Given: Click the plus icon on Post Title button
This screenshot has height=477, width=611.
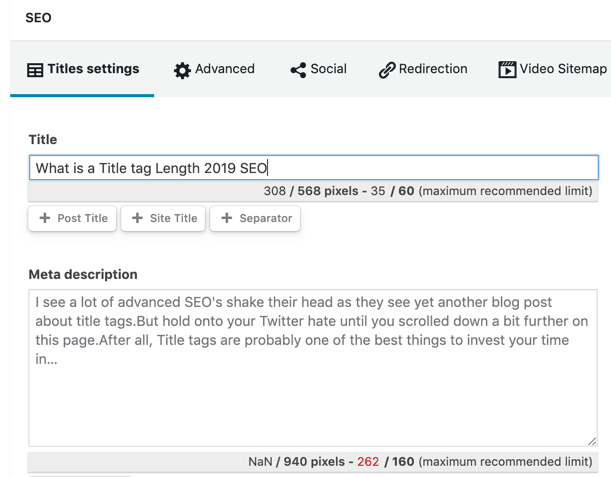Looking at the screenshot, I should tap(45, 218).
